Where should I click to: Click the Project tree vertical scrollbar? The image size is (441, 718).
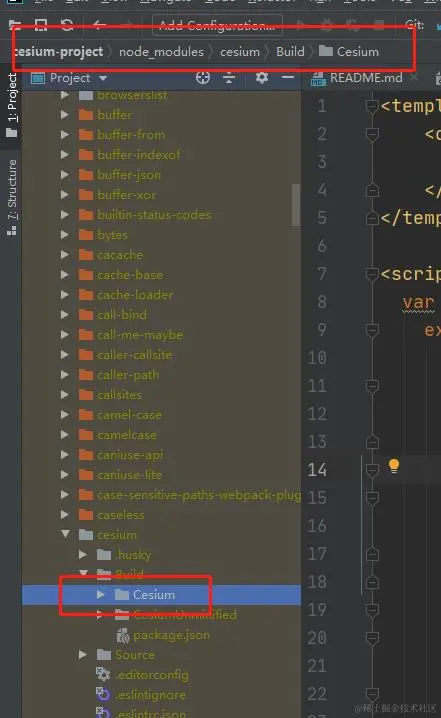point(296,205)
